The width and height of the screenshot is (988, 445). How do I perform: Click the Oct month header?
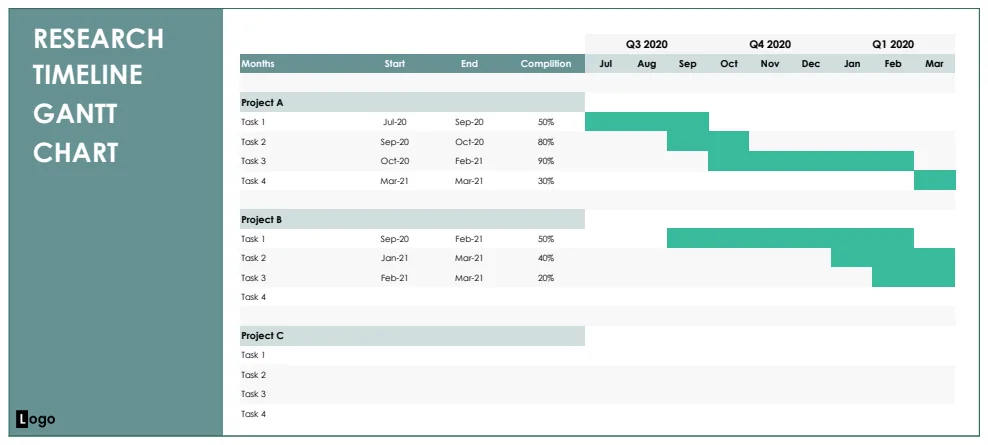(x=729, y=64)
